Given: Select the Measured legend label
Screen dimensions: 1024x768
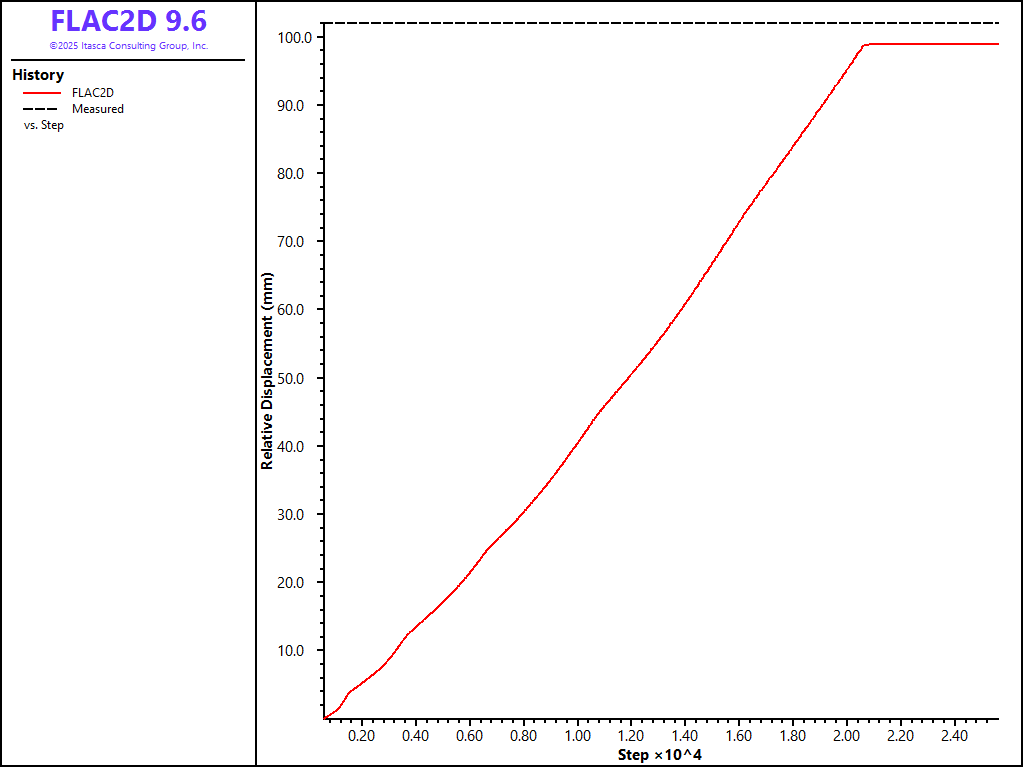Looking at the screenshot, I should tap(98, 109).
